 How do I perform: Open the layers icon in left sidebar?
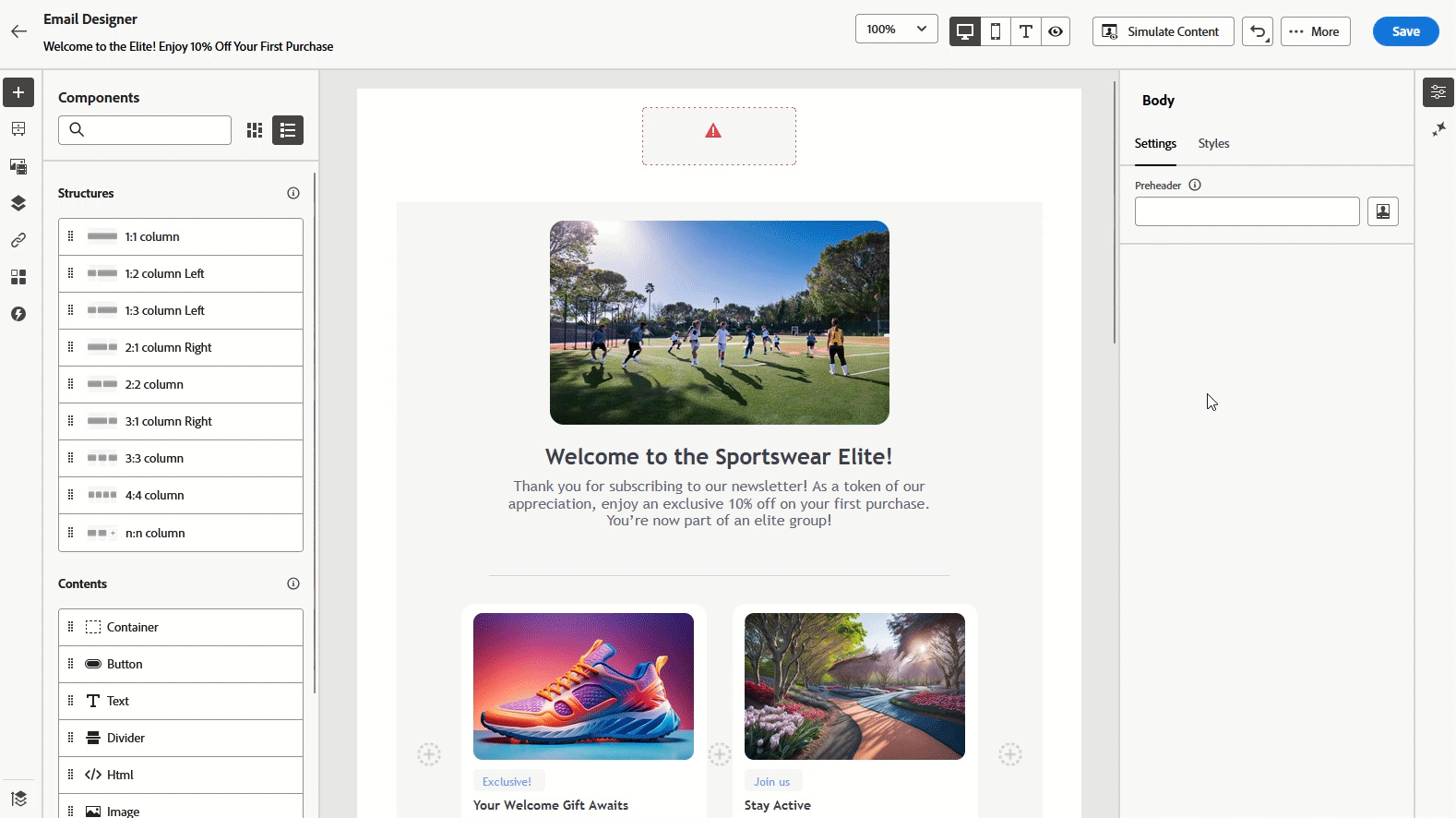click(18, 203)
